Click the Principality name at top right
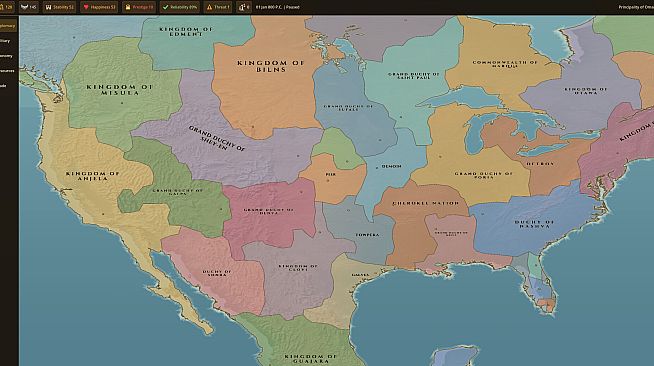This screenshot has height=366, width=654. point(636,7)
